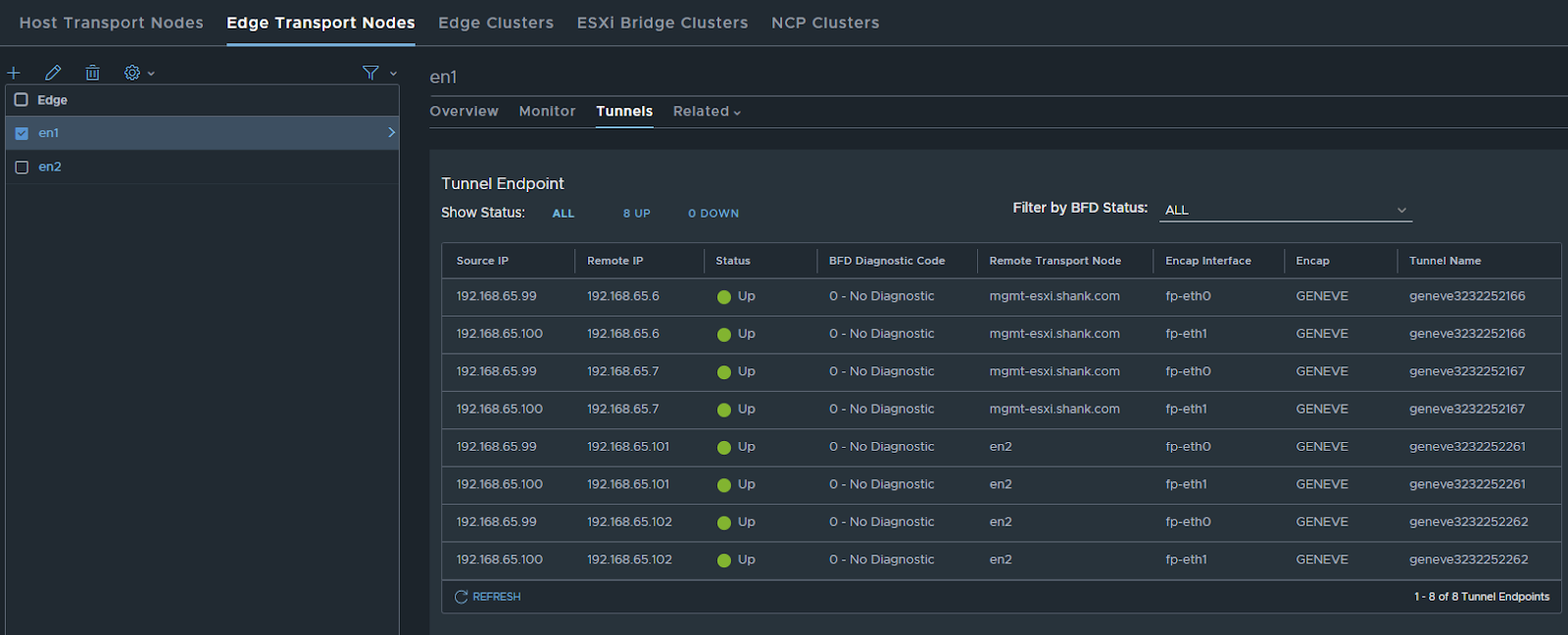Screen dimensions: 1568x635
Task: Click the Encap Interface column header
Action: pos(1208,261)
